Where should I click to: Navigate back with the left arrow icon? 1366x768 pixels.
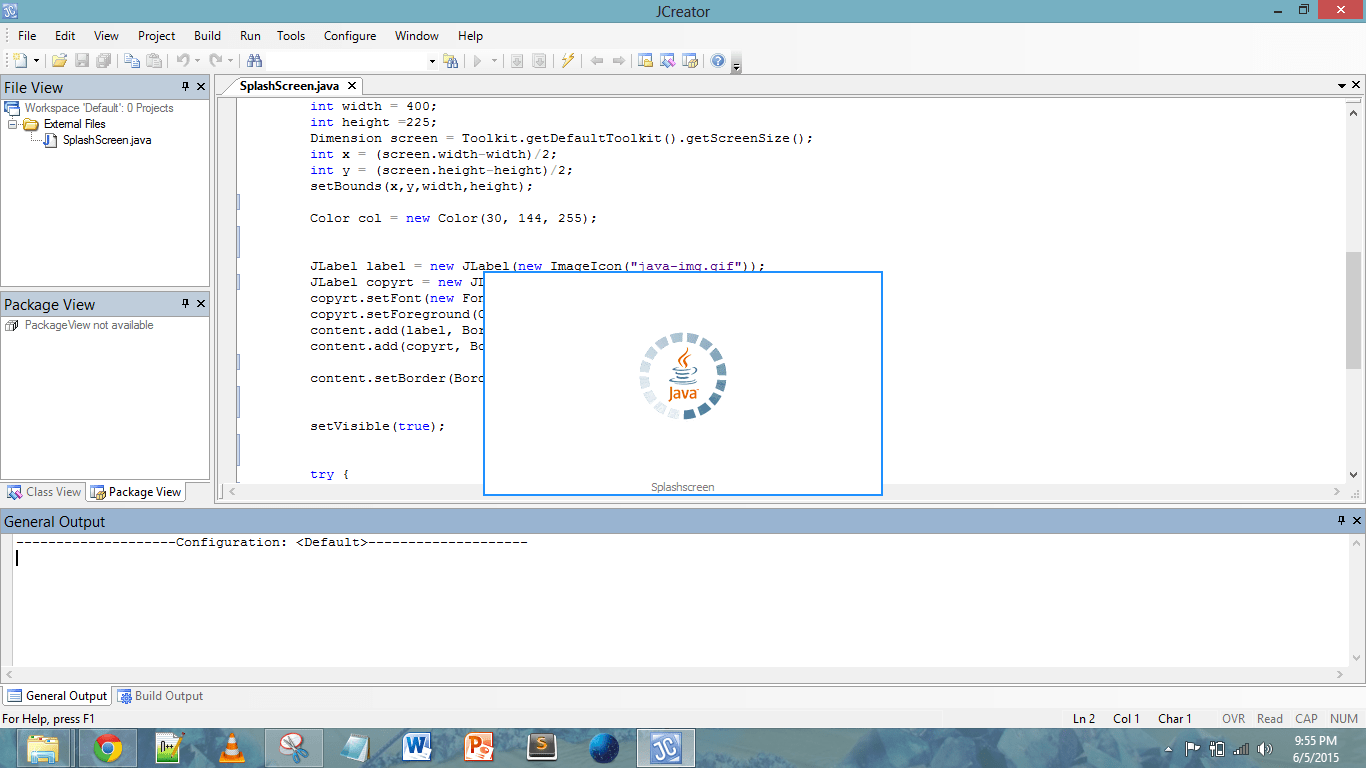597,61
